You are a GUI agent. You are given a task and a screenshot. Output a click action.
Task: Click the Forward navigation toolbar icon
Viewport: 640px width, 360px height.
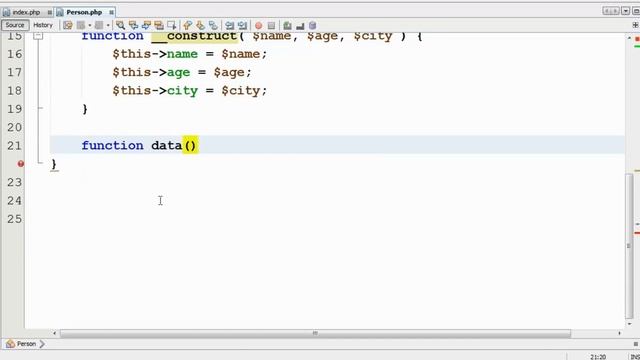point(99,25)
